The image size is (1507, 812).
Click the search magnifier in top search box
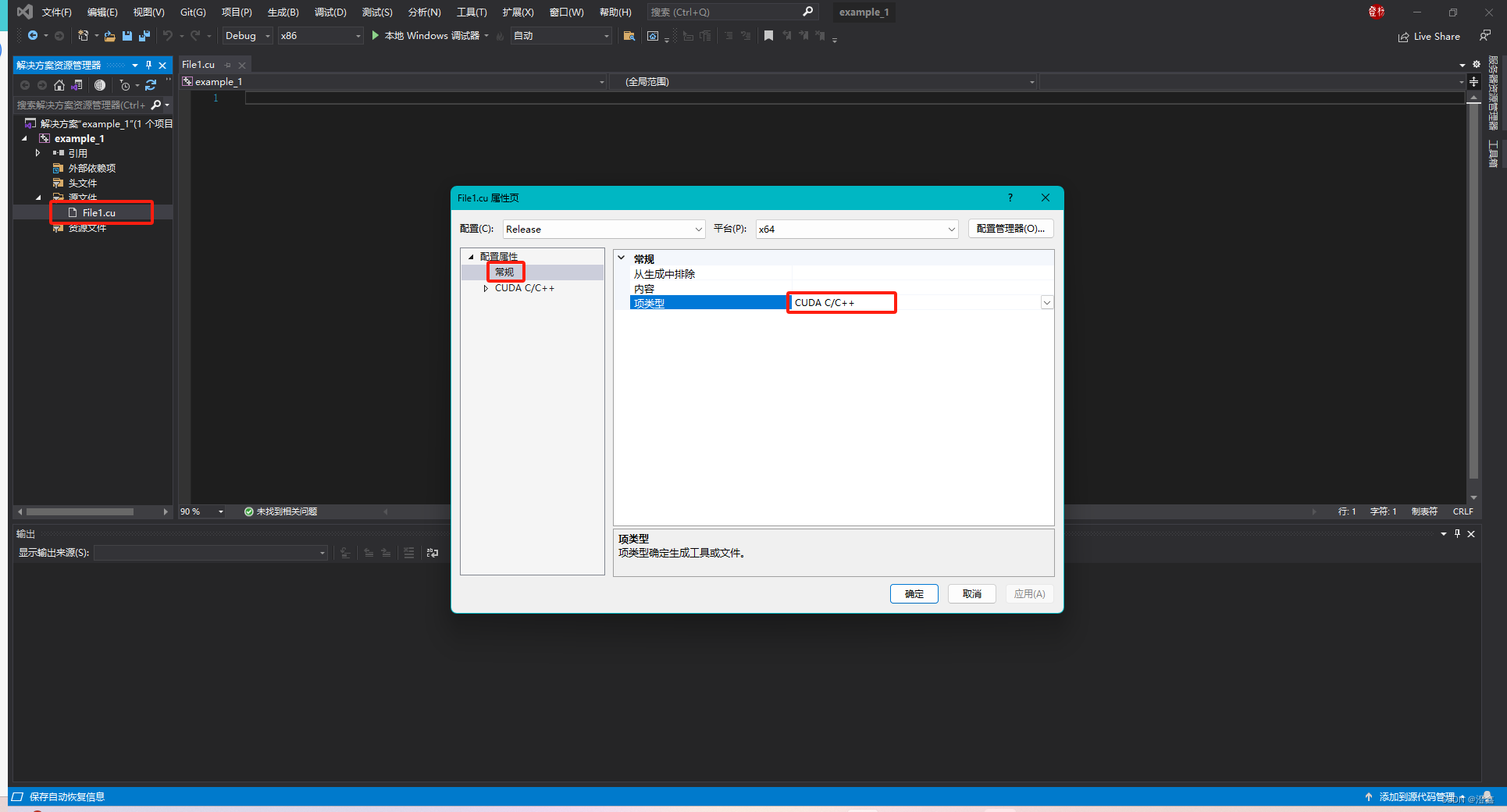coord(808,12)
